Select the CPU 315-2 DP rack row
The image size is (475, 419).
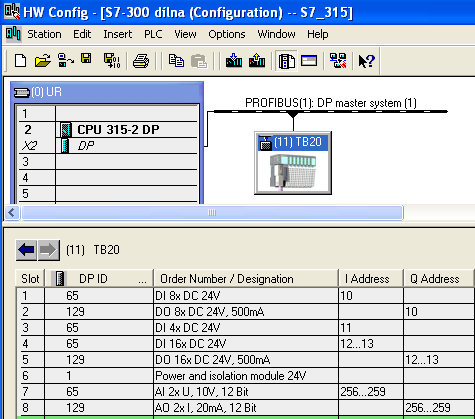(108, 130)
